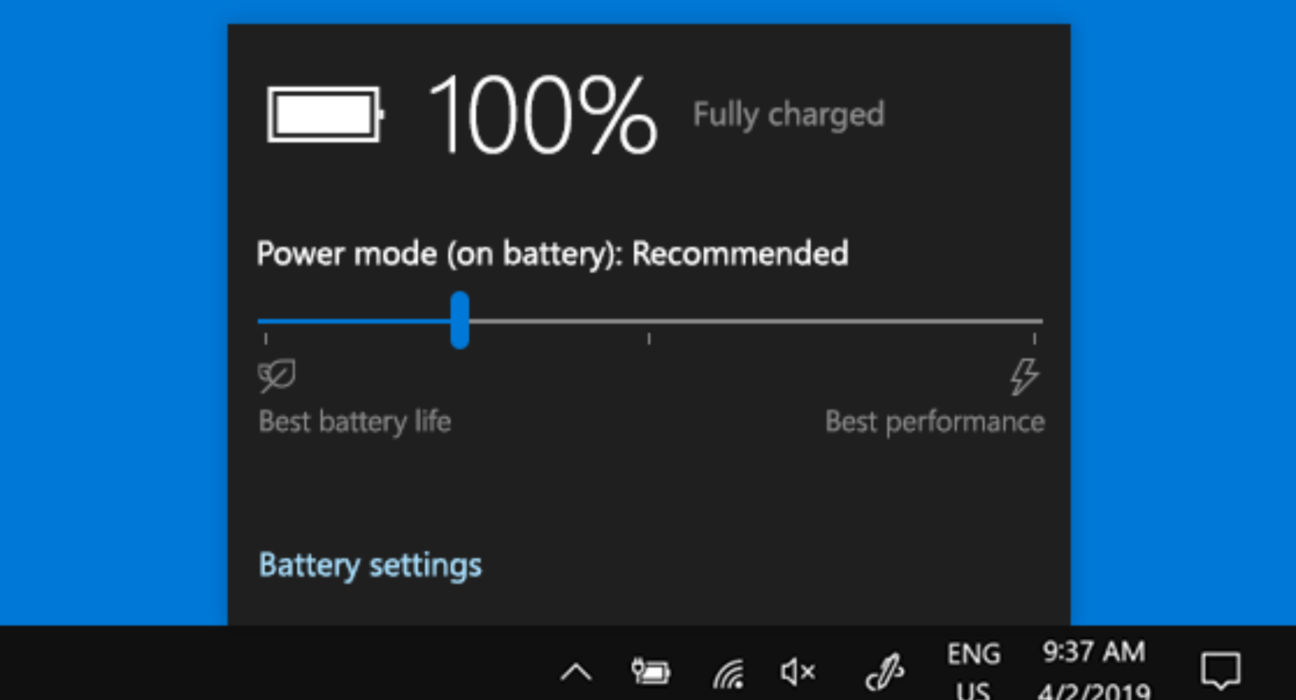Open the Wi-Fi network tray icon
Viewport: 1296px width, 700px height.
point(727,674)
